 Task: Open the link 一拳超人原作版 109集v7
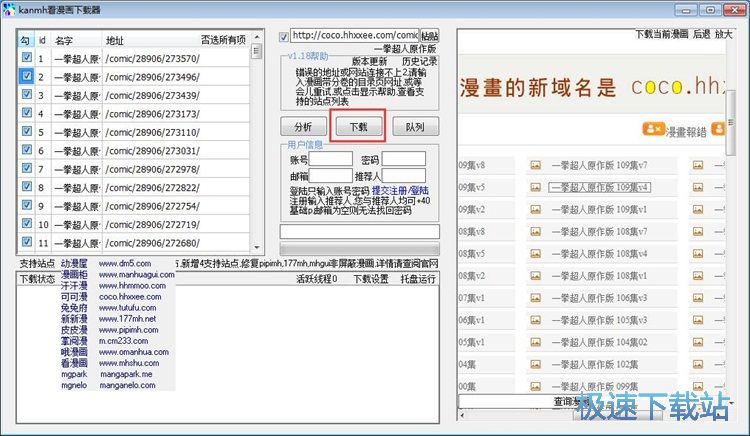599,165
